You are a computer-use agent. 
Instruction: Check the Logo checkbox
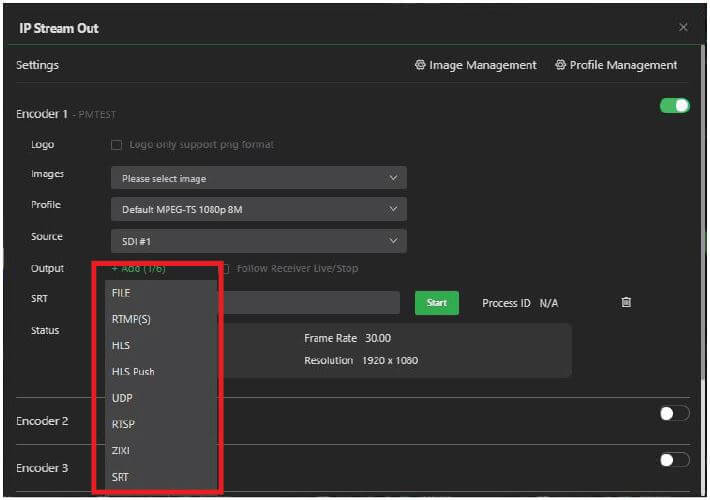click(116, 145)
